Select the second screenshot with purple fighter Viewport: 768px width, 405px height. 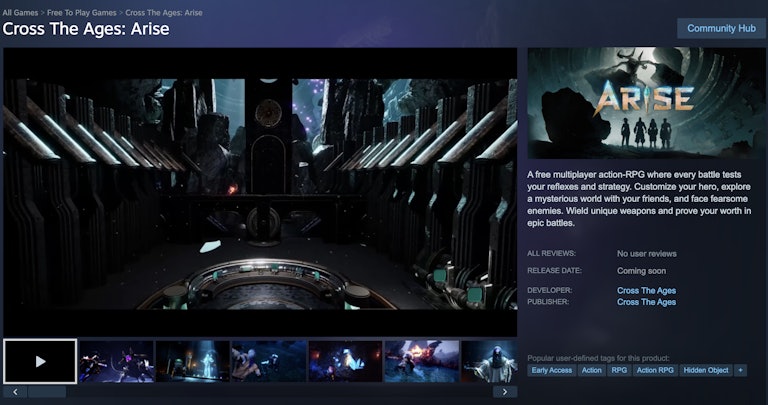[117, 361]
